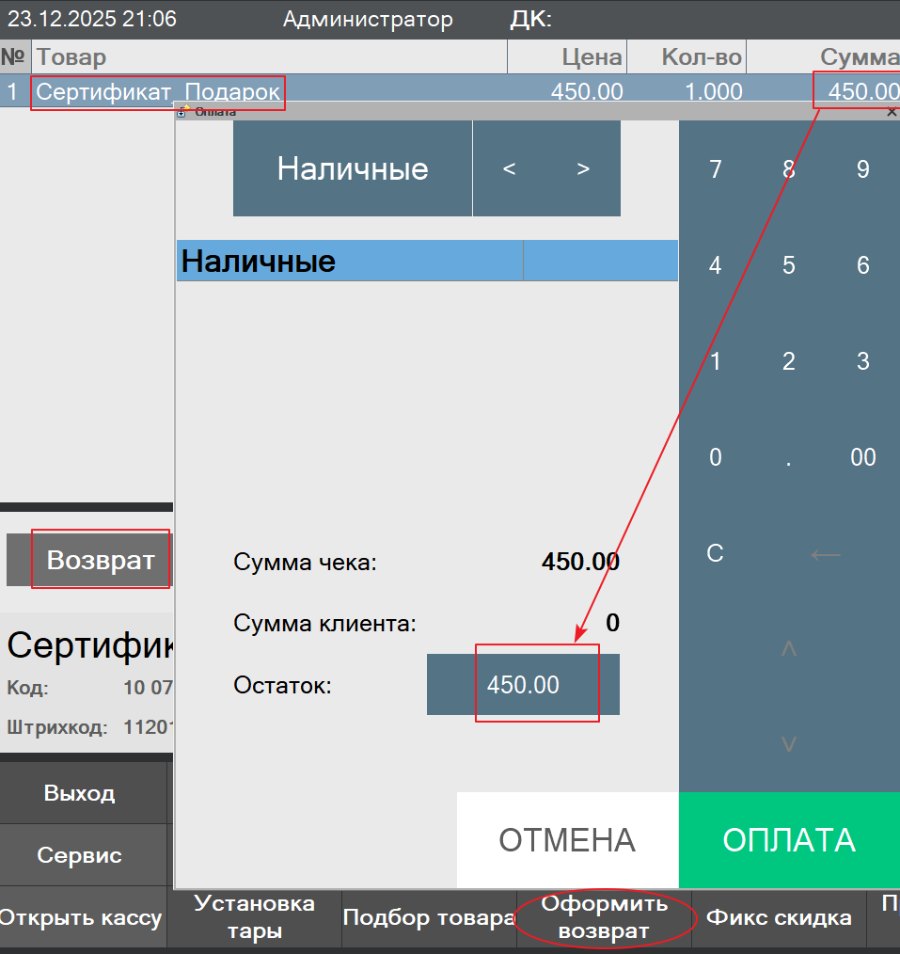Click the Цена column header
This screenshot has width=900, height=954.
pos(567,57)
